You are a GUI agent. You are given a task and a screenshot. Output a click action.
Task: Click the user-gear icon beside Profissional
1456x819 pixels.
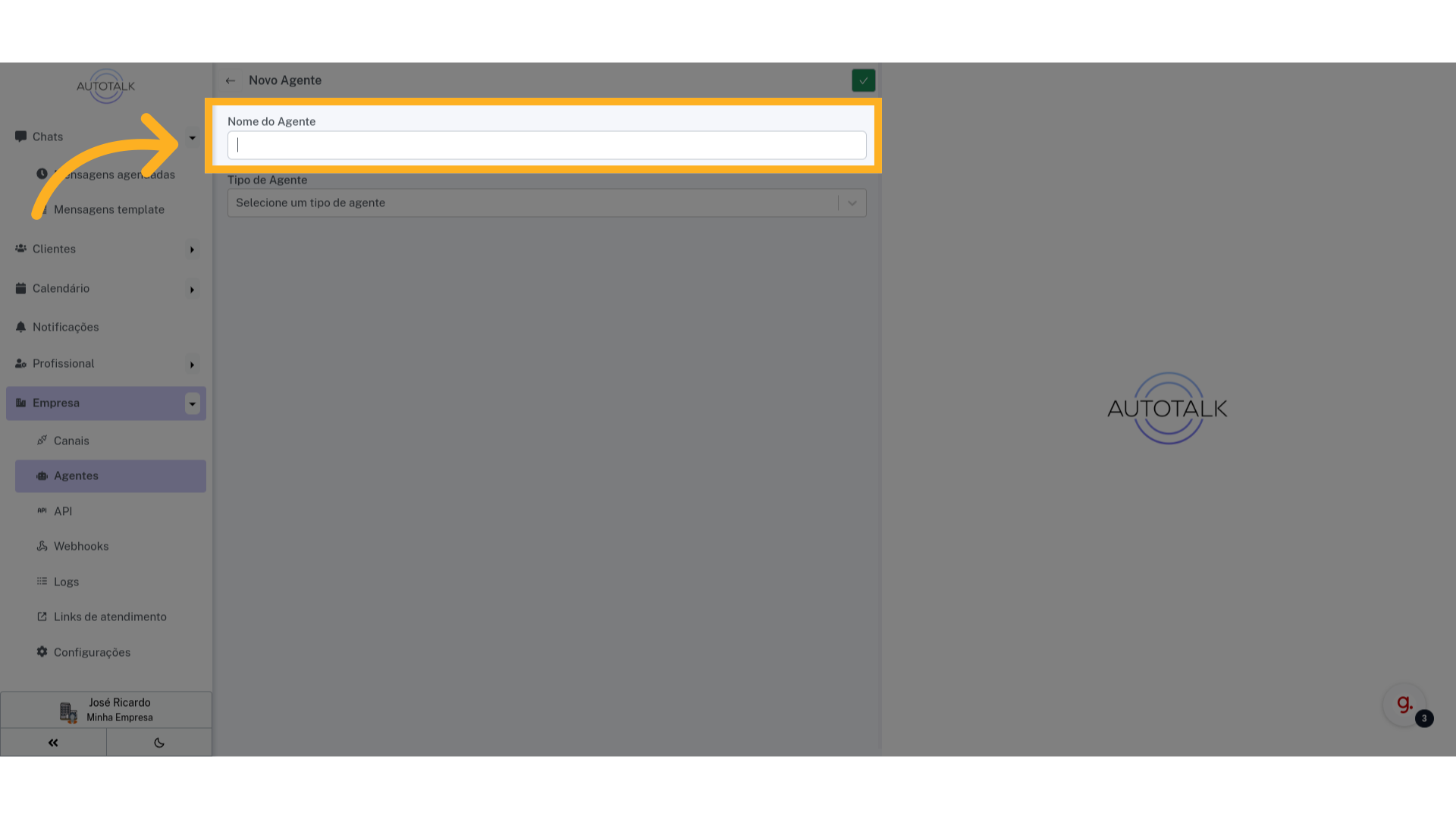click(20, 363)
